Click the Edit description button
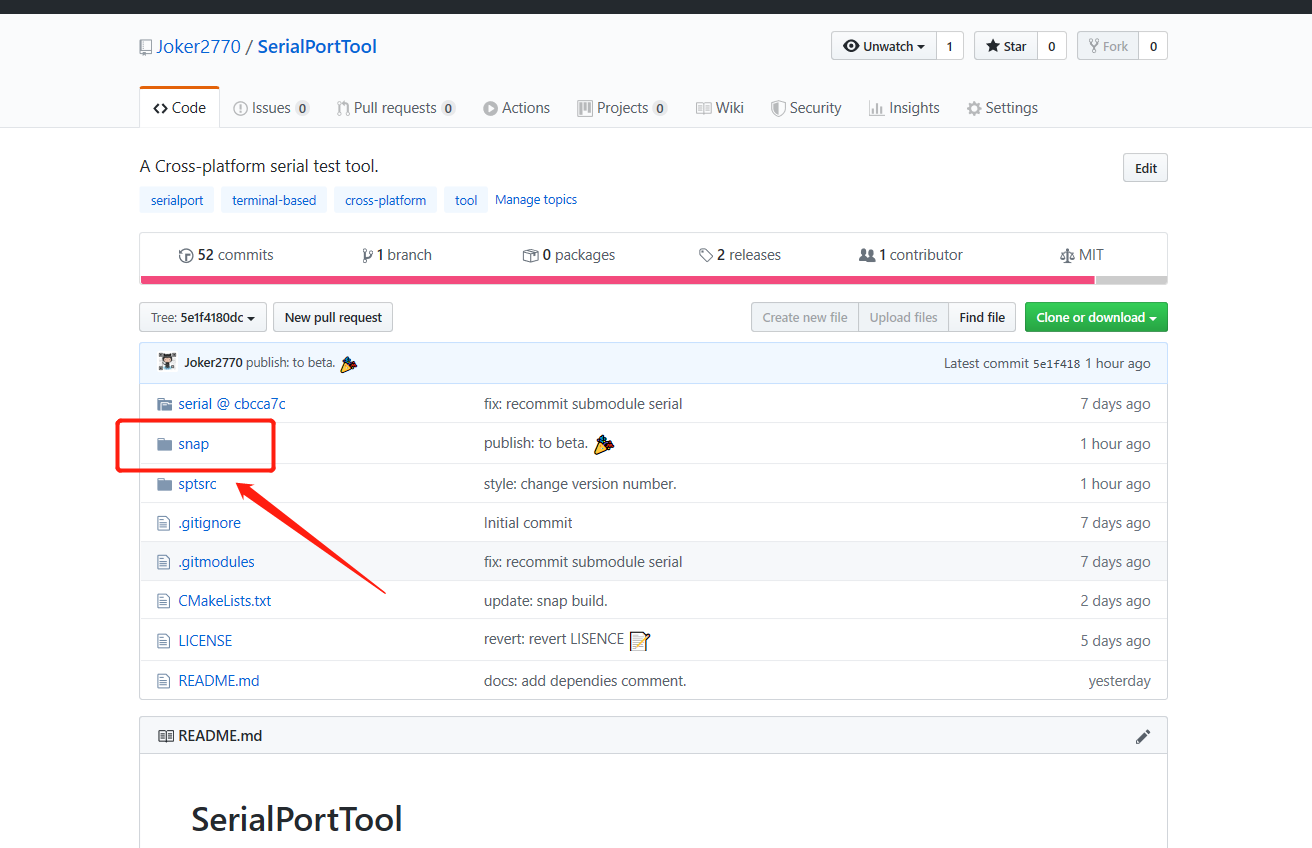This screenshot has height=848, width=1312. coord(1145,168)
